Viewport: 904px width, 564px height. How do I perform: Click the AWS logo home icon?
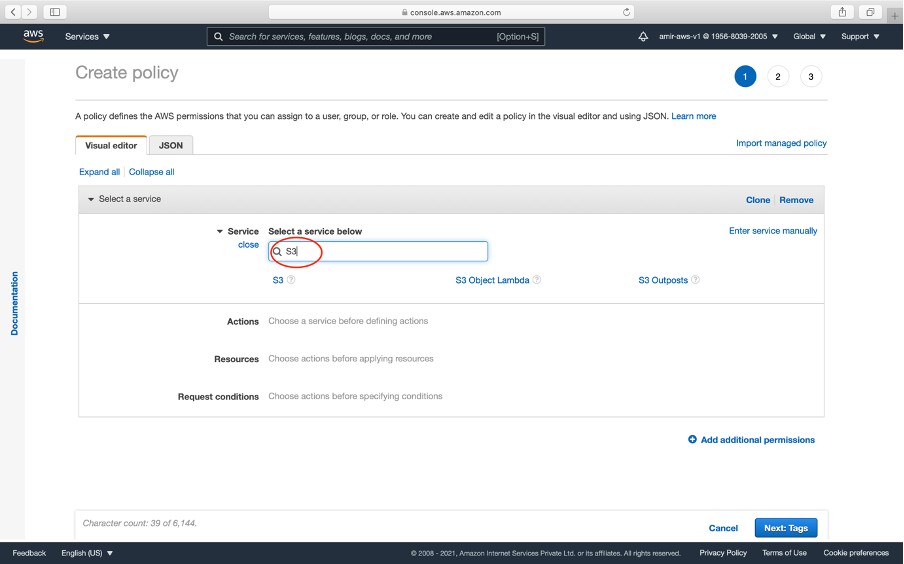(33, 36)
